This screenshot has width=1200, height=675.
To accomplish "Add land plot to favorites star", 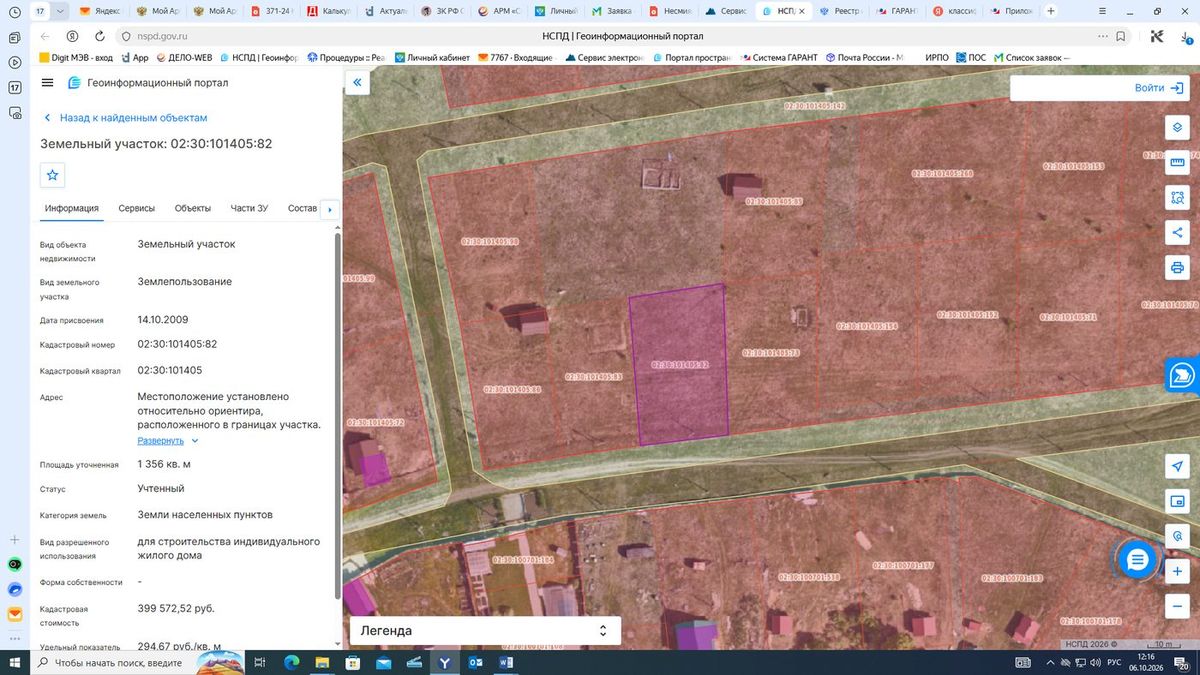I will click(x=53, y=175).
